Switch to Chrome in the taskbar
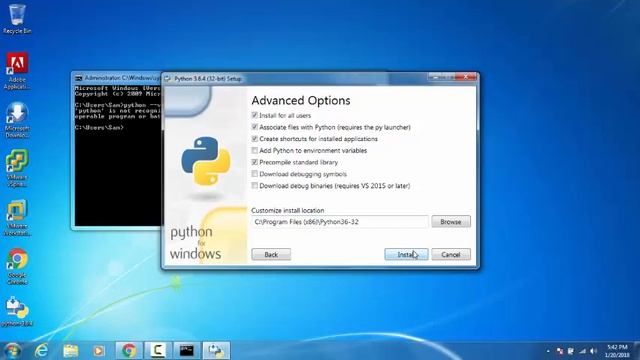The width and height of the screenshot is (640, 360). 129,351
